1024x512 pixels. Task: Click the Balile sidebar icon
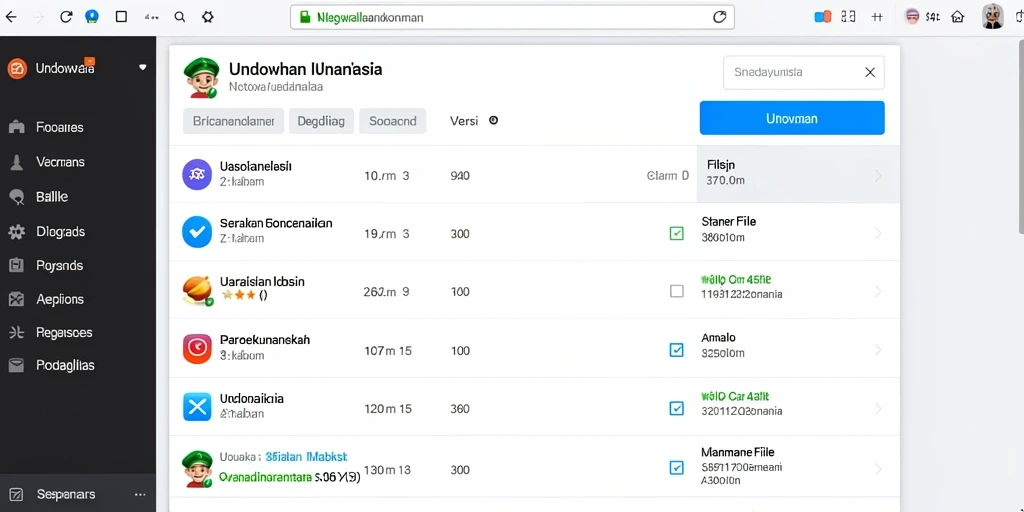pos(16,197)
